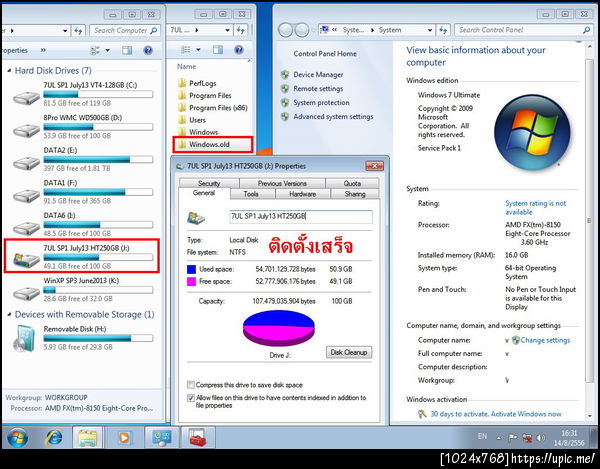Image resolution: width=600 pixels, height=469 pixels.
Task: Open the view options dropdown in Computer window
Action: (x=108, y=50)
